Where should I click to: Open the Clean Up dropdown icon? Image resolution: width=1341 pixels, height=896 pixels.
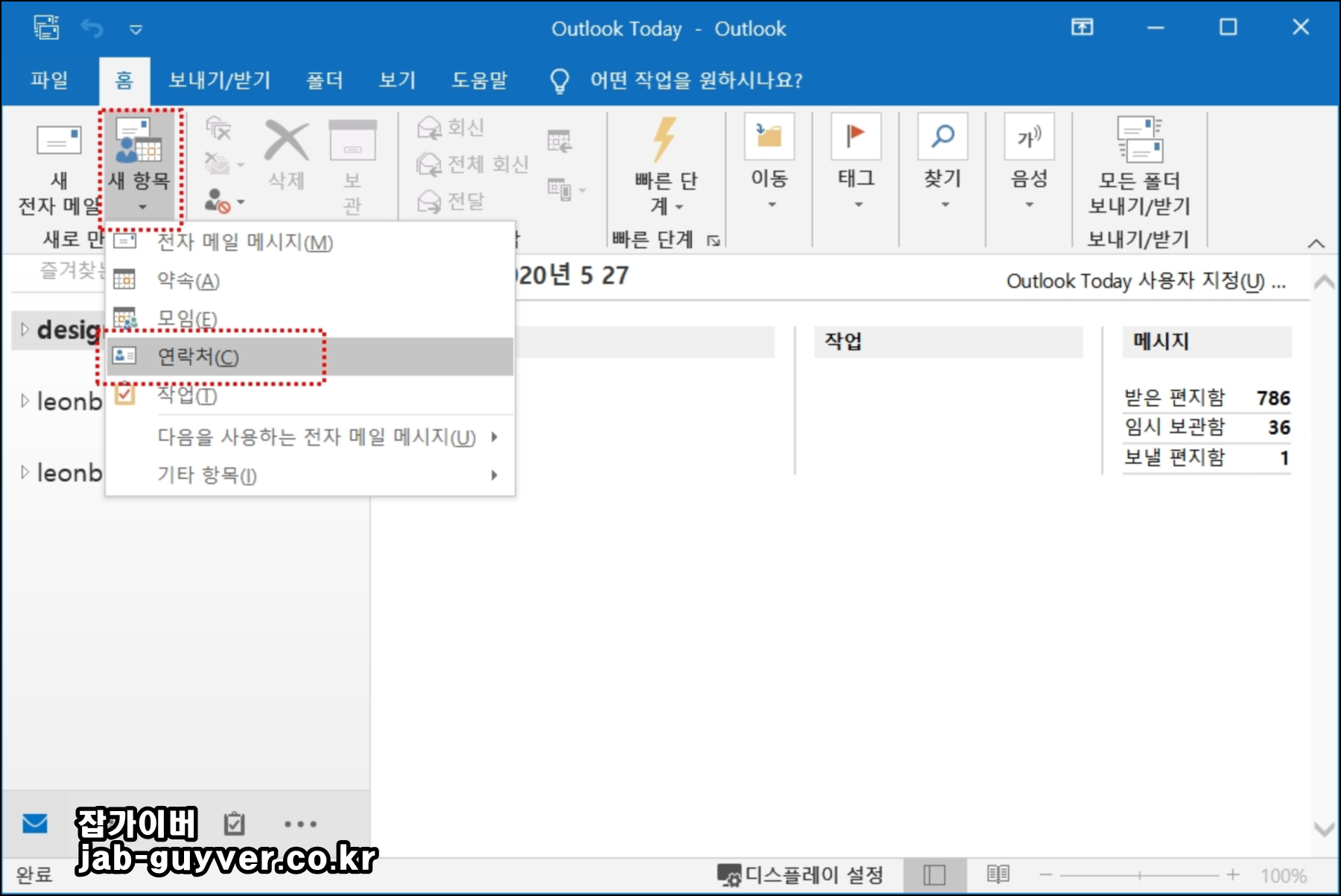224,164
